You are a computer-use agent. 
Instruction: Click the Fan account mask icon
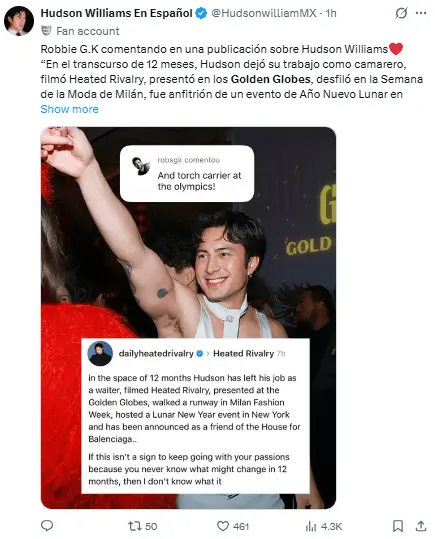46,31
